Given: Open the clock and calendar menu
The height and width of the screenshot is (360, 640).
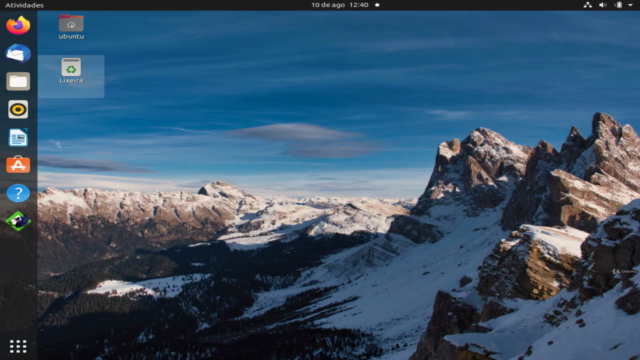Looking at the screenshot, I should (x=340, y=5).
